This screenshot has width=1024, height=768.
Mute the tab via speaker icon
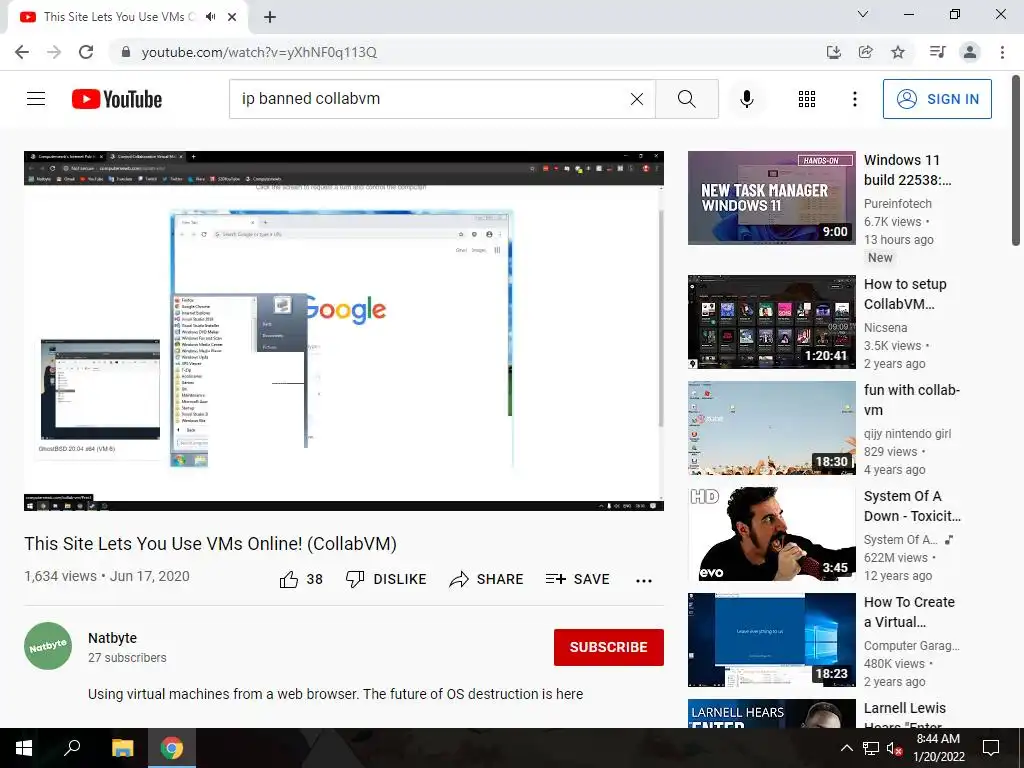210,17
